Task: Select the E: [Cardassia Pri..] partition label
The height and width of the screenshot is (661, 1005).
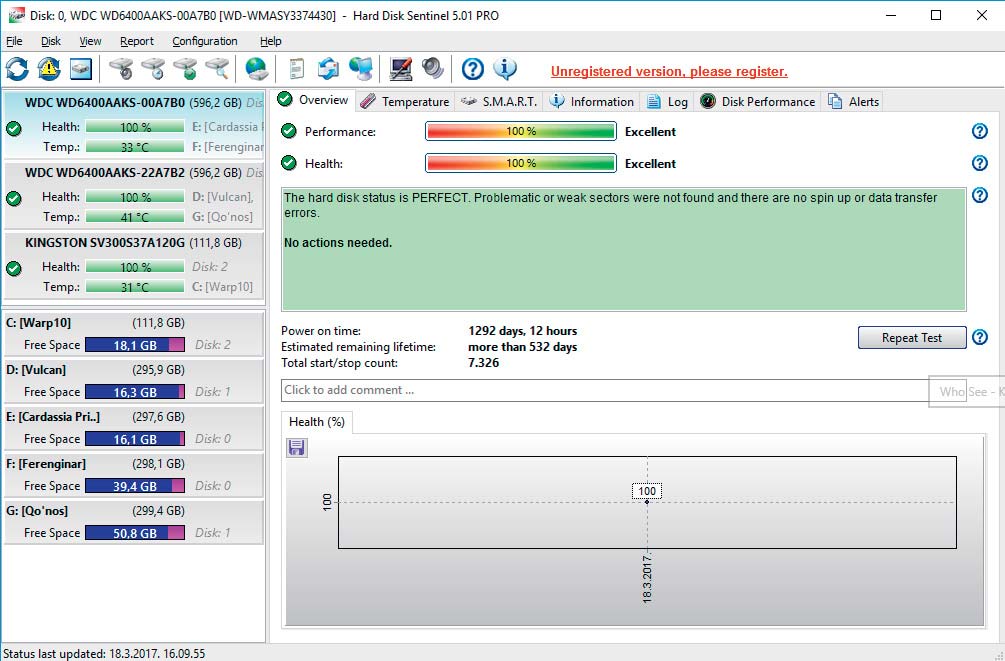Action: tap(53, 417)
